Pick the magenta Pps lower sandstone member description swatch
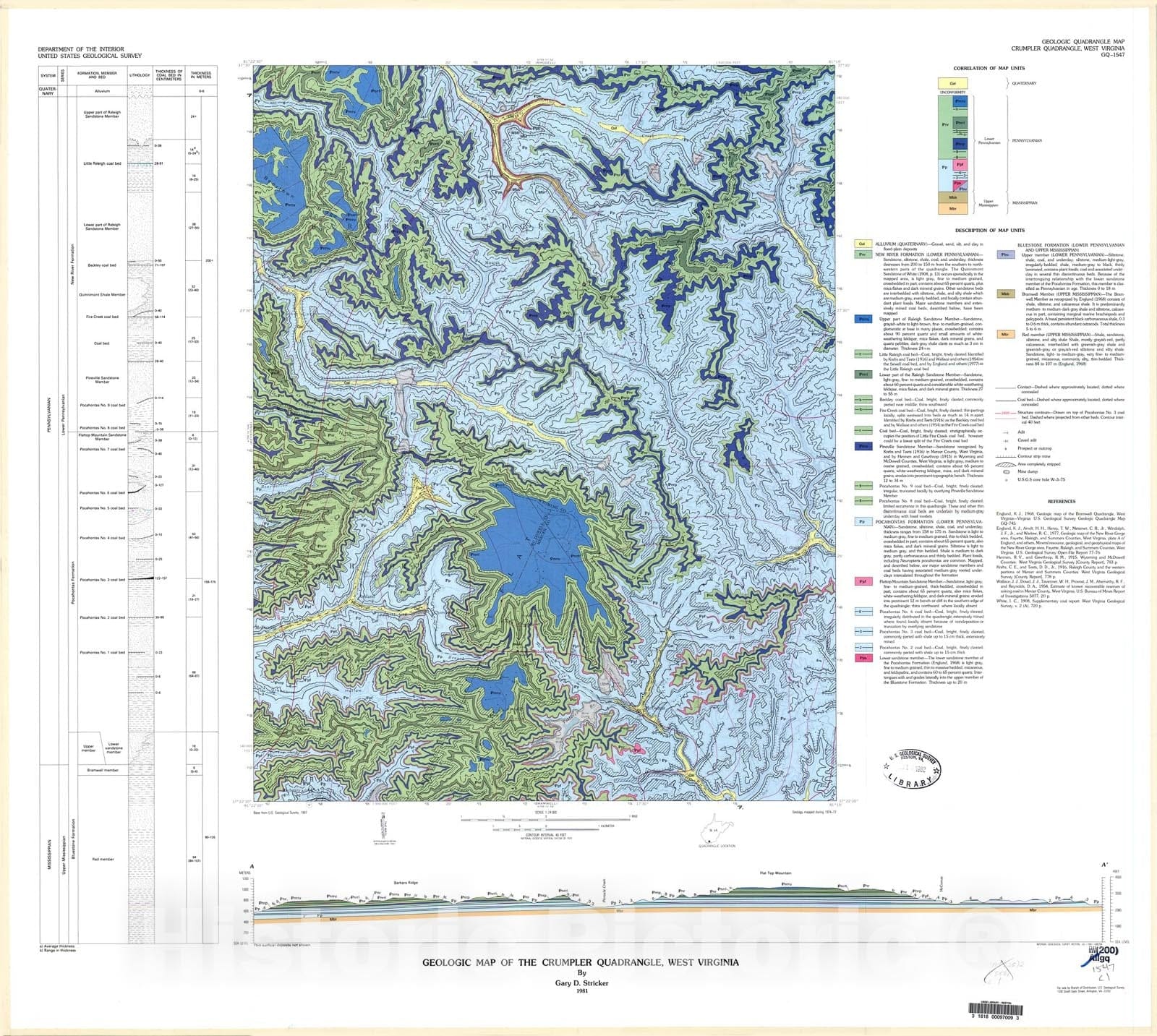This screenshot has width=1157, height=1036. (862, 658)
